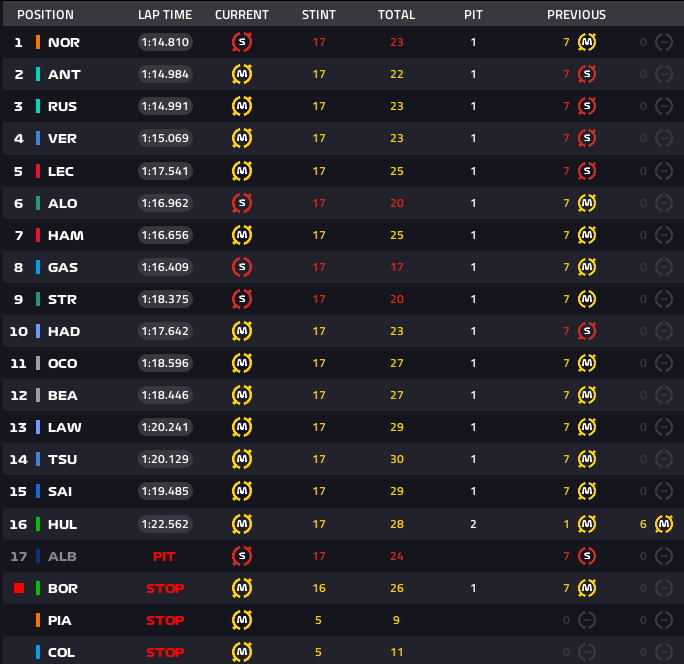Click the team color bar beside RUS

(38, 106)
